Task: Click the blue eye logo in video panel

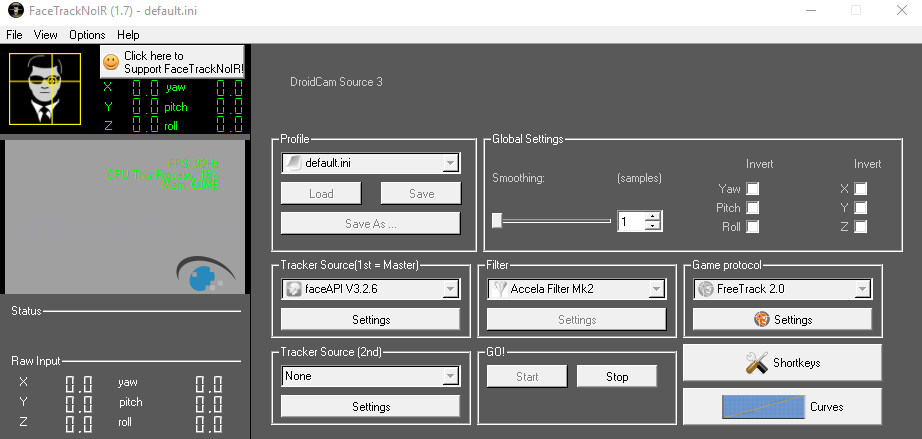Action: (x=205, y=273)
